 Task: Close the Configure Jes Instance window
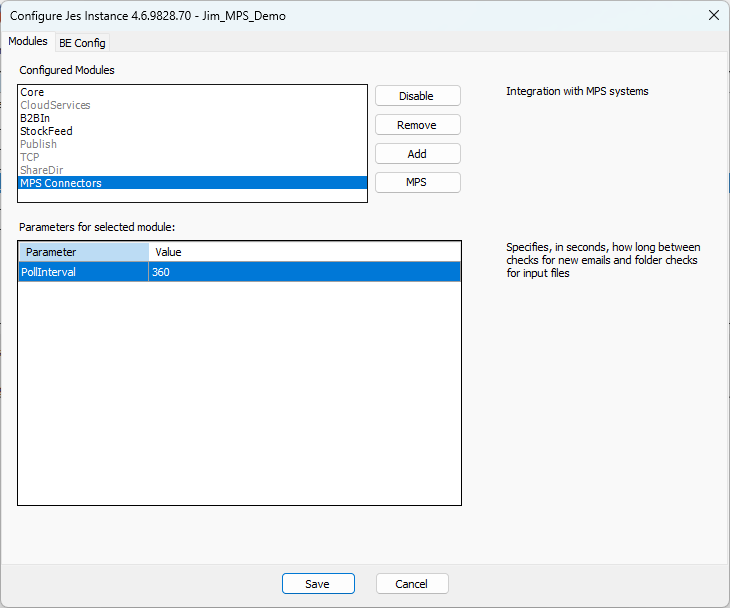714,15
